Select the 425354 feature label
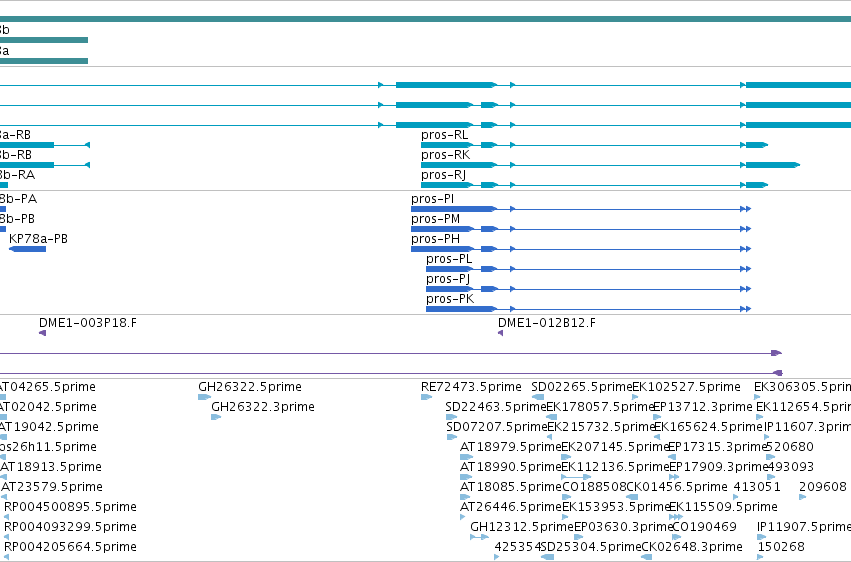851x562 pixels. (x=518, y=547)
